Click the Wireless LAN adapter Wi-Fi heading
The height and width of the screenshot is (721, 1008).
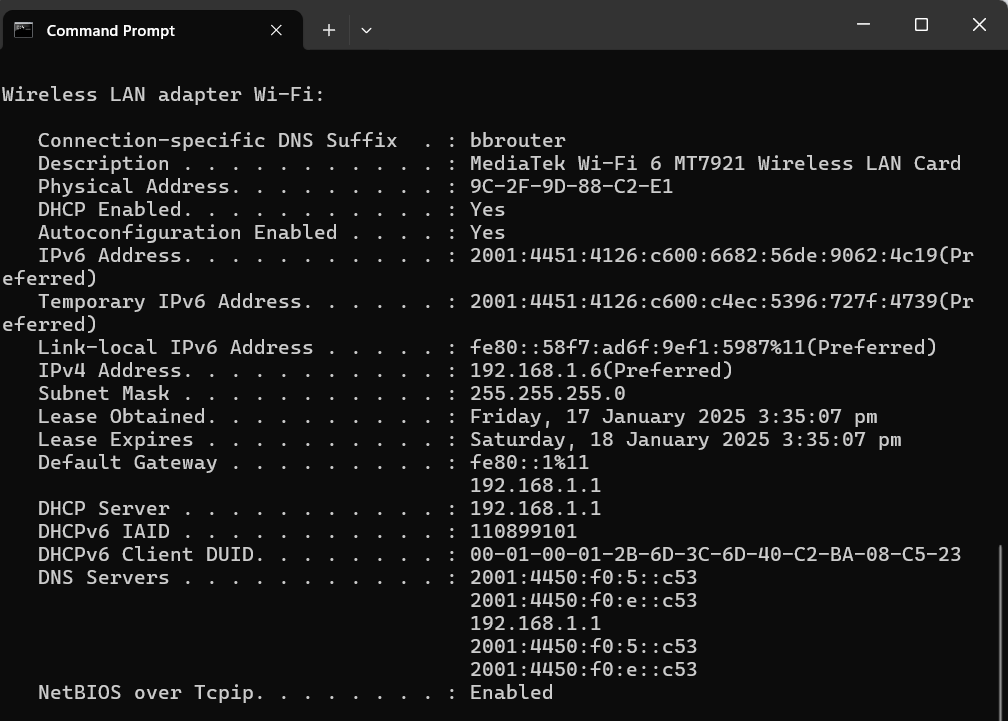(x=163, y=94)
